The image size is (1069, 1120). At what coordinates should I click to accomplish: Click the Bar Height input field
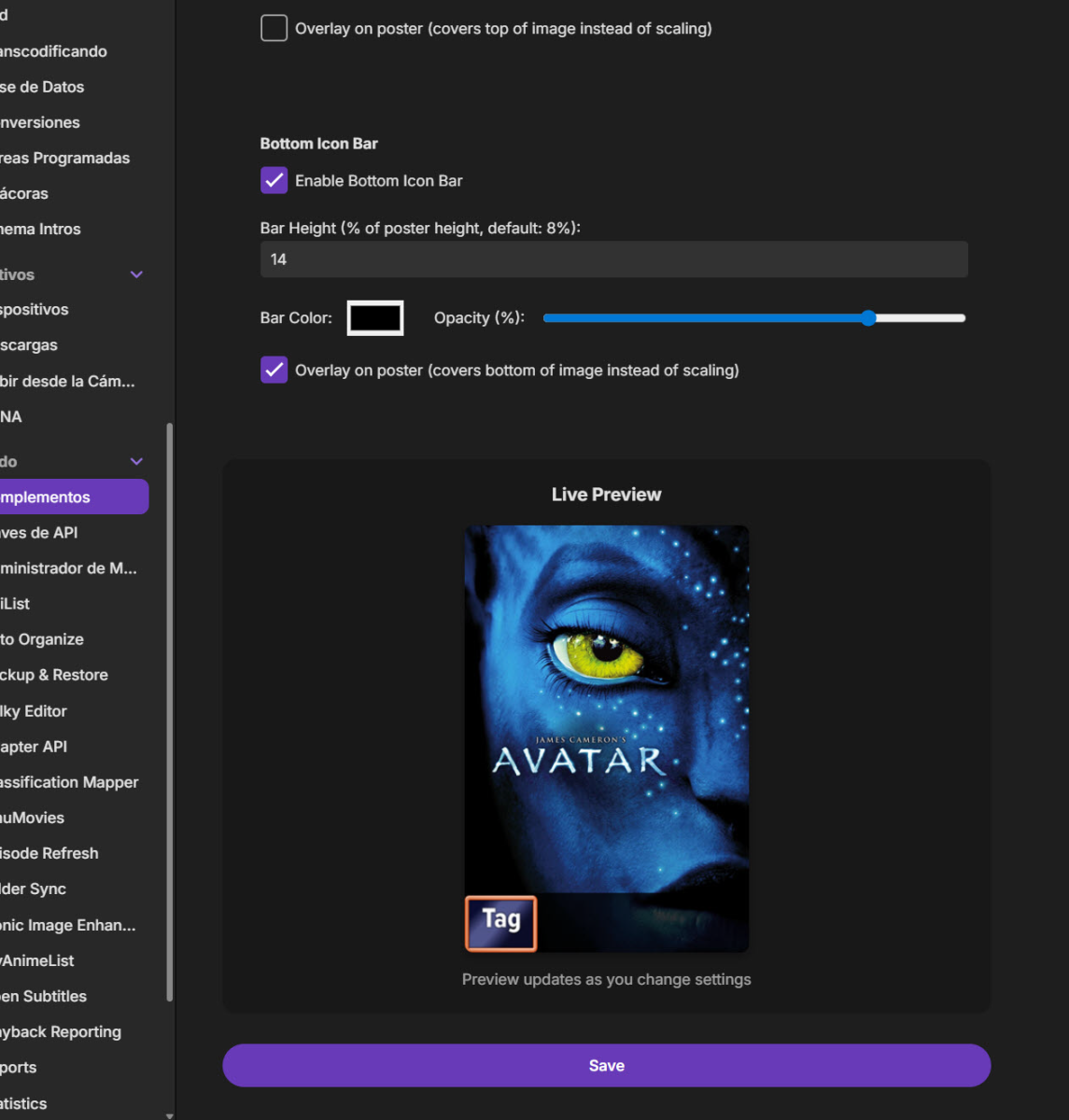pyautogui.click(x=613, y=259)
